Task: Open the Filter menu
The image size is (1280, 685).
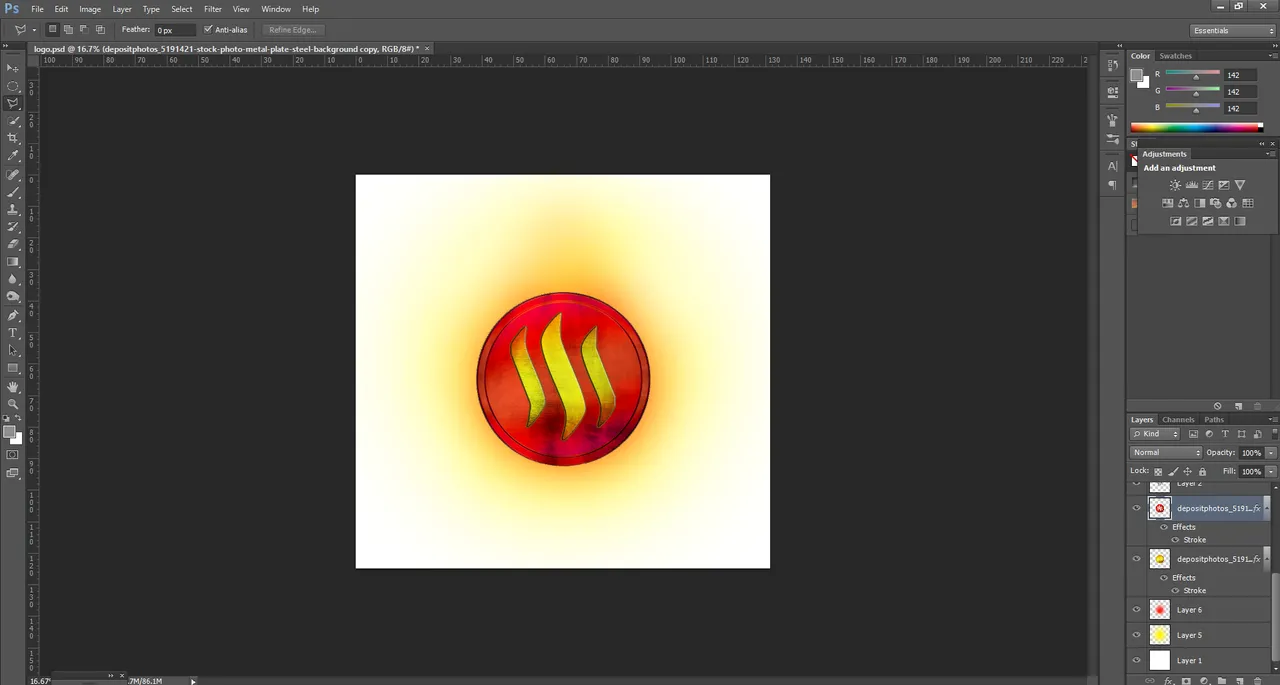Action: [213, 9]
